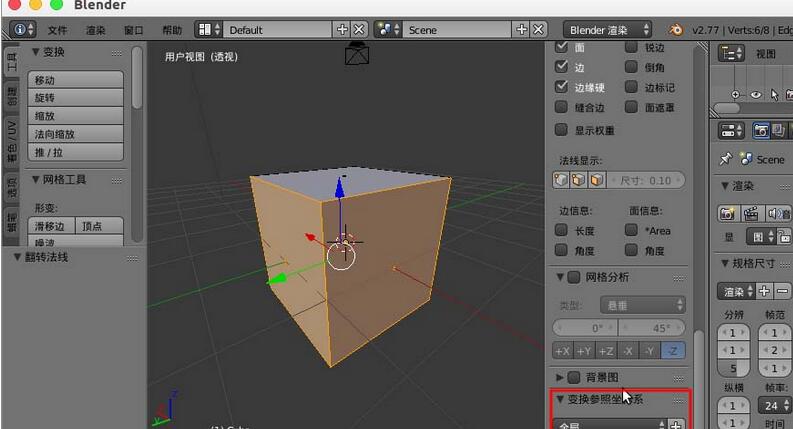Open the 渲染 menu in the header

coord(95,30)
